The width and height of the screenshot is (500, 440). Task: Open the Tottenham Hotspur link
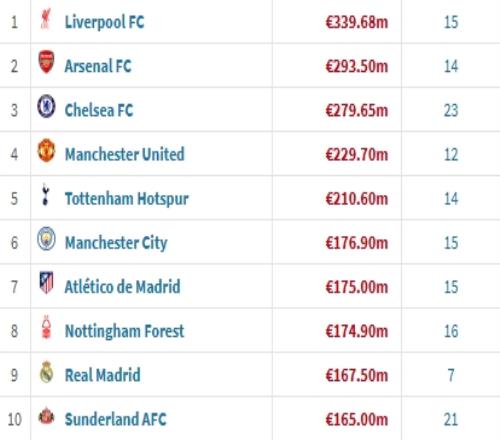point(127,199)
